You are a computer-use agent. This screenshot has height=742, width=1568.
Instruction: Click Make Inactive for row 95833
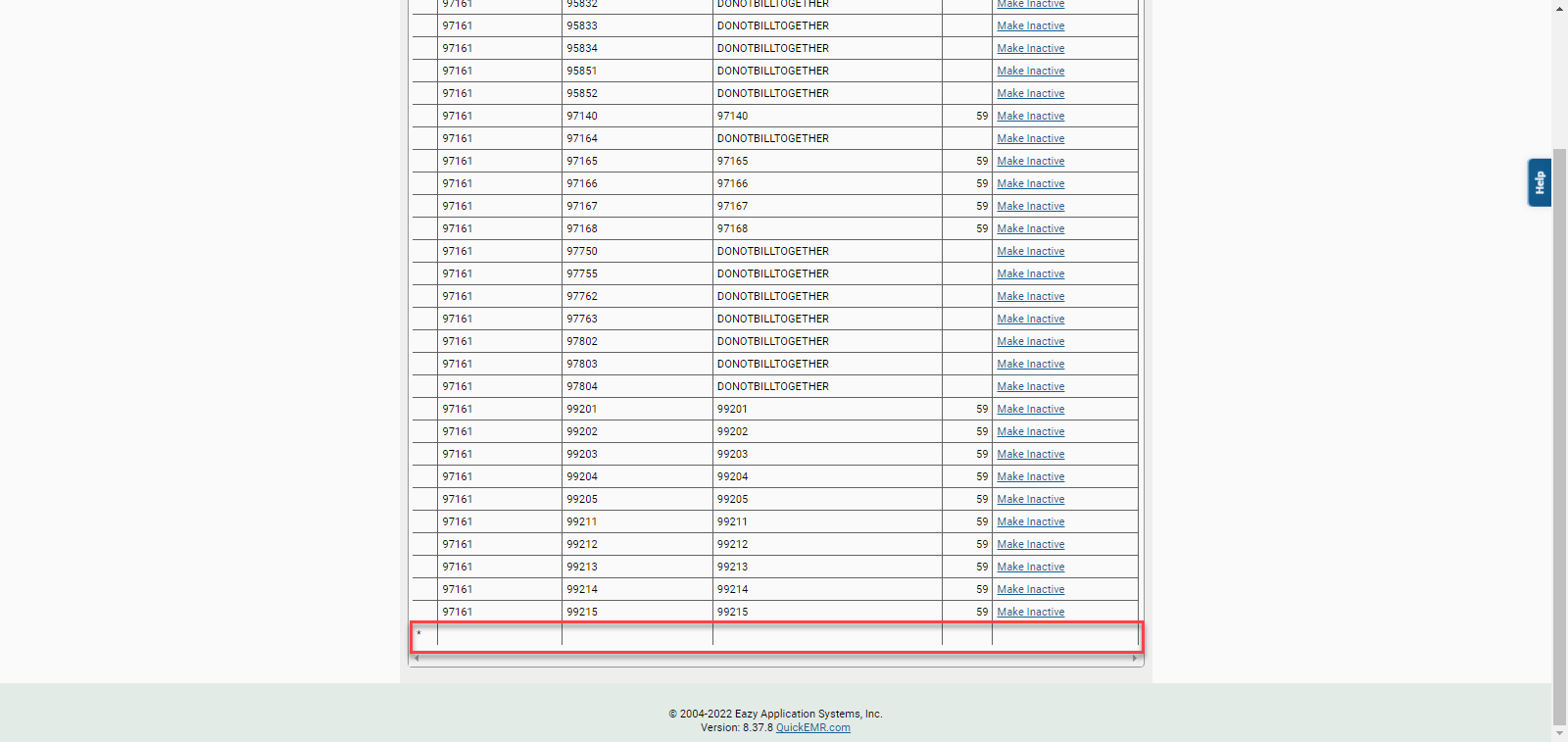tap(1030, 25)
